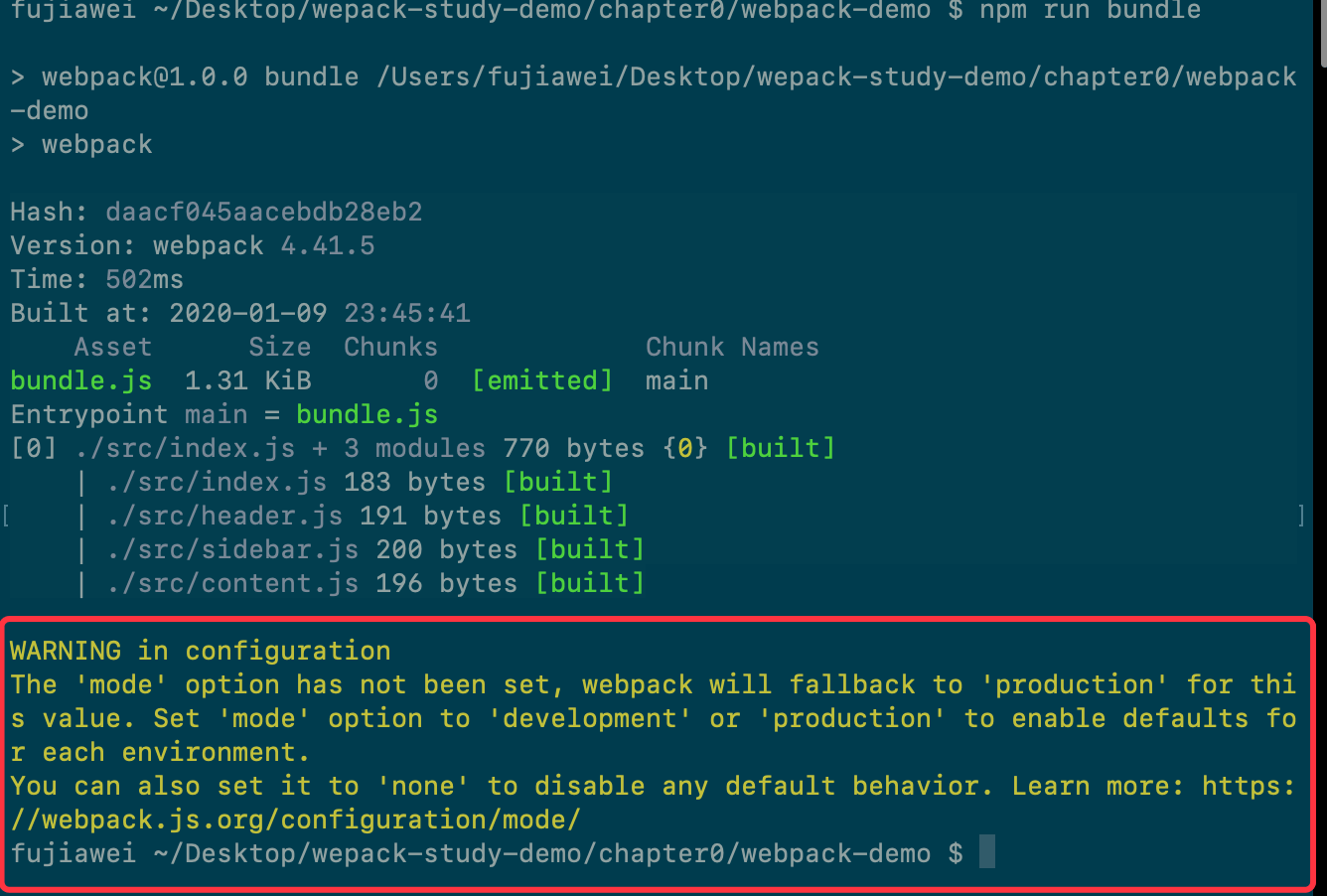Click the 'Chunk Names' column header
Screen dimensions: 1327x896
click(732, 347)
